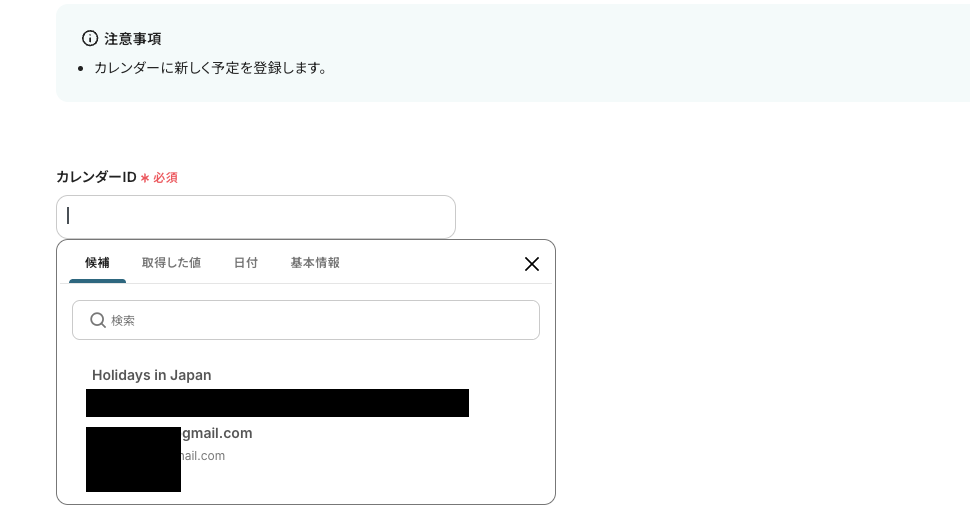Viewport: 970px width, 506px height.
Task: Open the 基本情報 tab
Action: (315, 263)
